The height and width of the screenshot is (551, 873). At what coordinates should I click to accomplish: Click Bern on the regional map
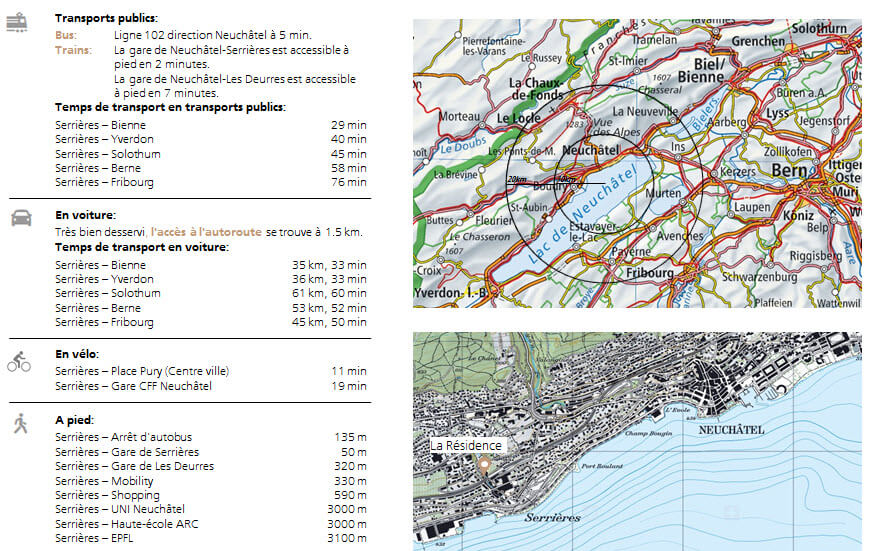(789, 170)
